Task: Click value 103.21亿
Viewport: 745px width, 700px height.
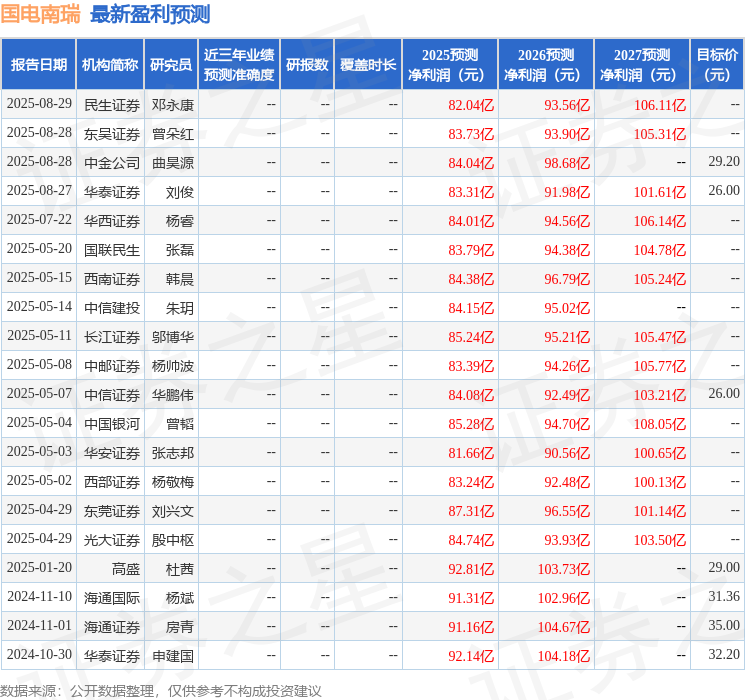Action: (x=660, y=395)
